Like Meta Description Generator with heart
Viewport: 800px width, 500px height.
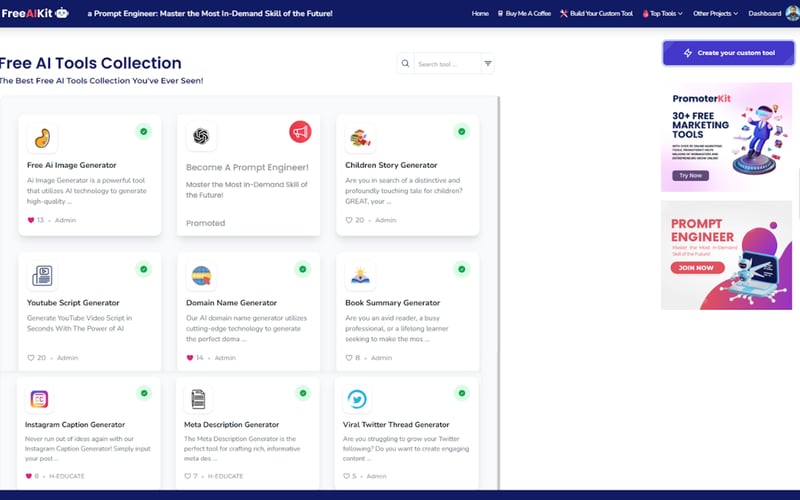[x=187, y=476]
